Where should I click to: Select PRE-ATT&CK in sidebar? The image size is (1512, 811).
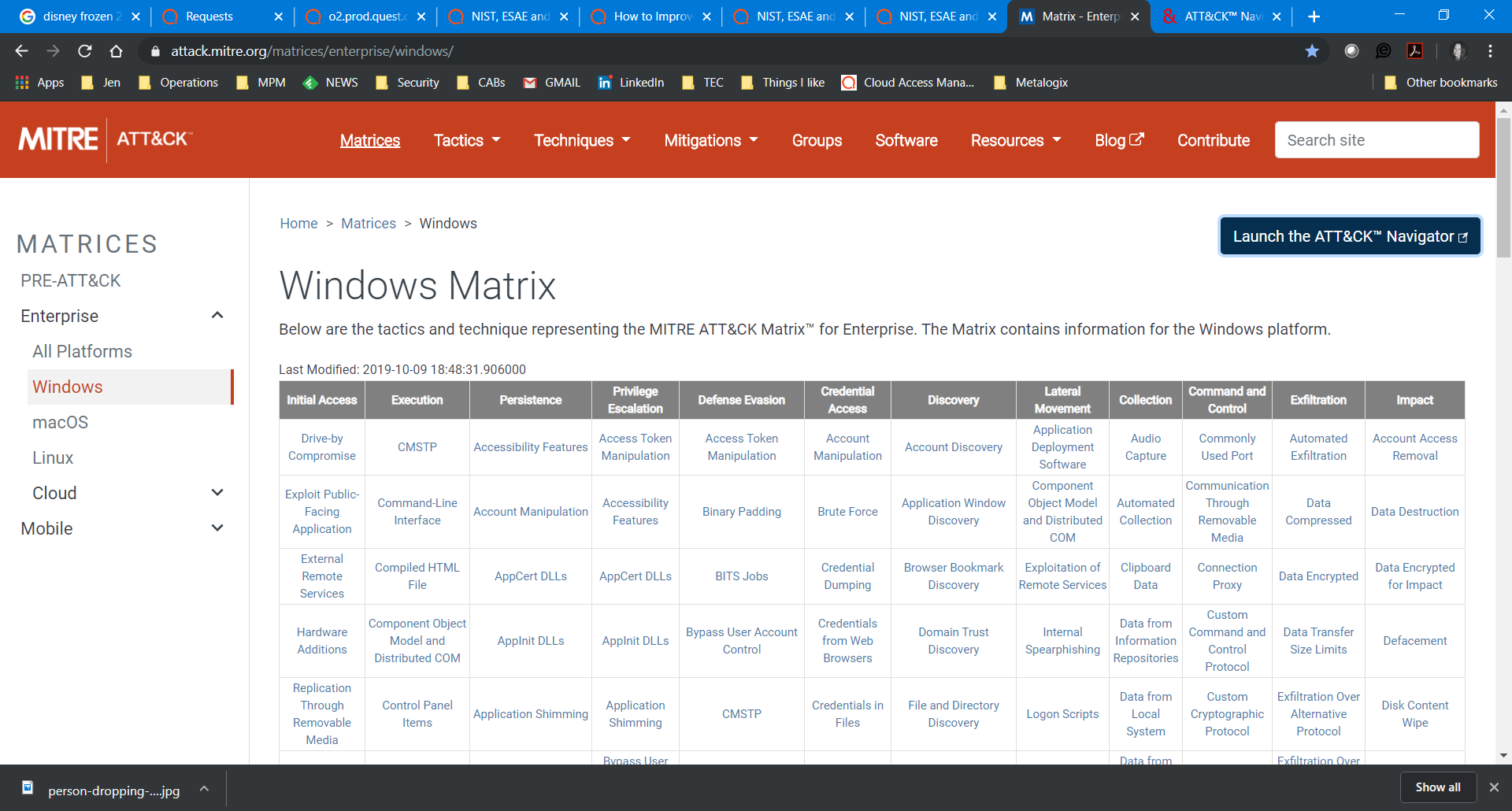[71, 280]
